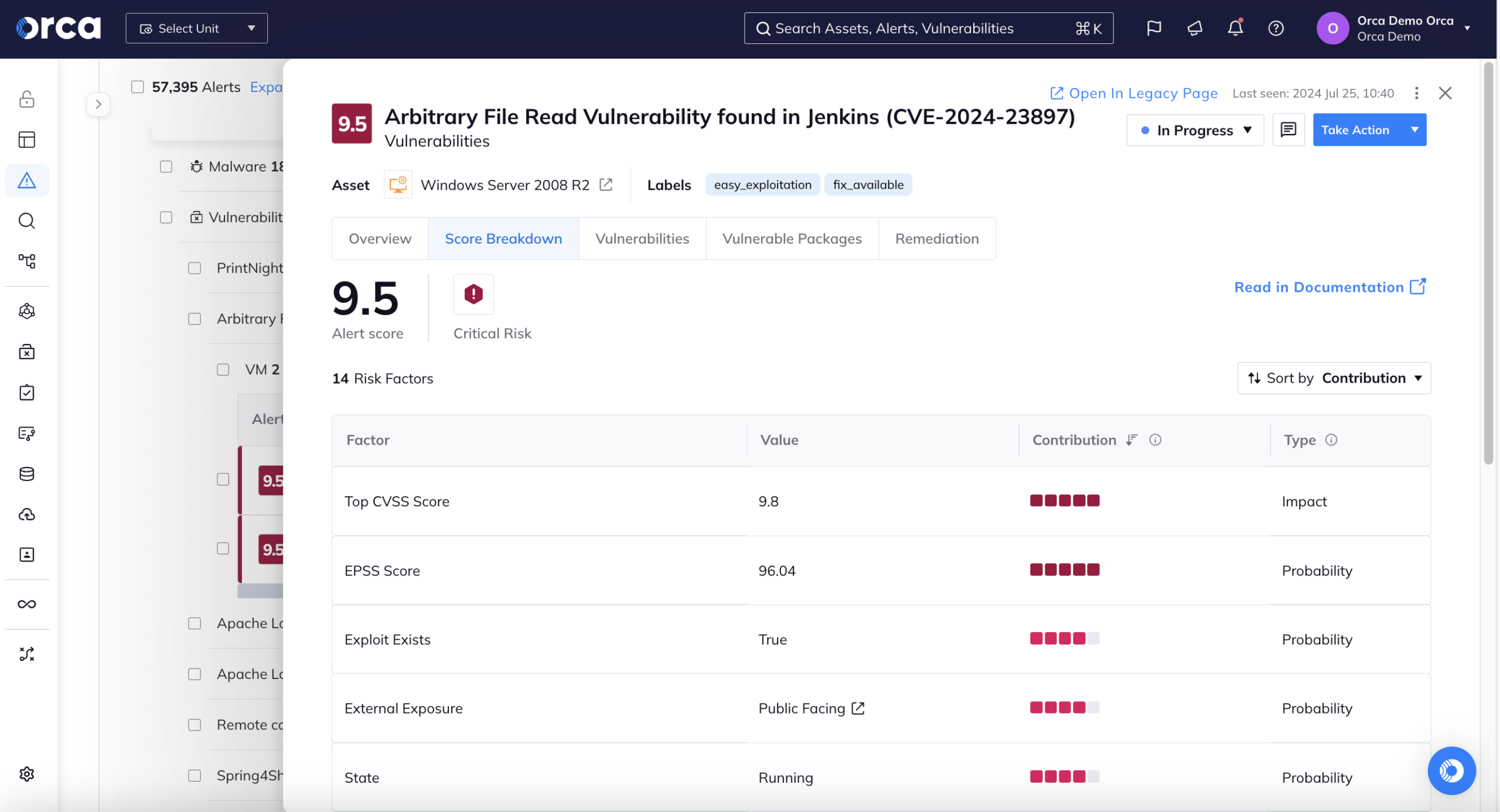The image size is (1500, 812).
Task: Toggle the Malware alerts group checkbox
Action: (166, 166)
